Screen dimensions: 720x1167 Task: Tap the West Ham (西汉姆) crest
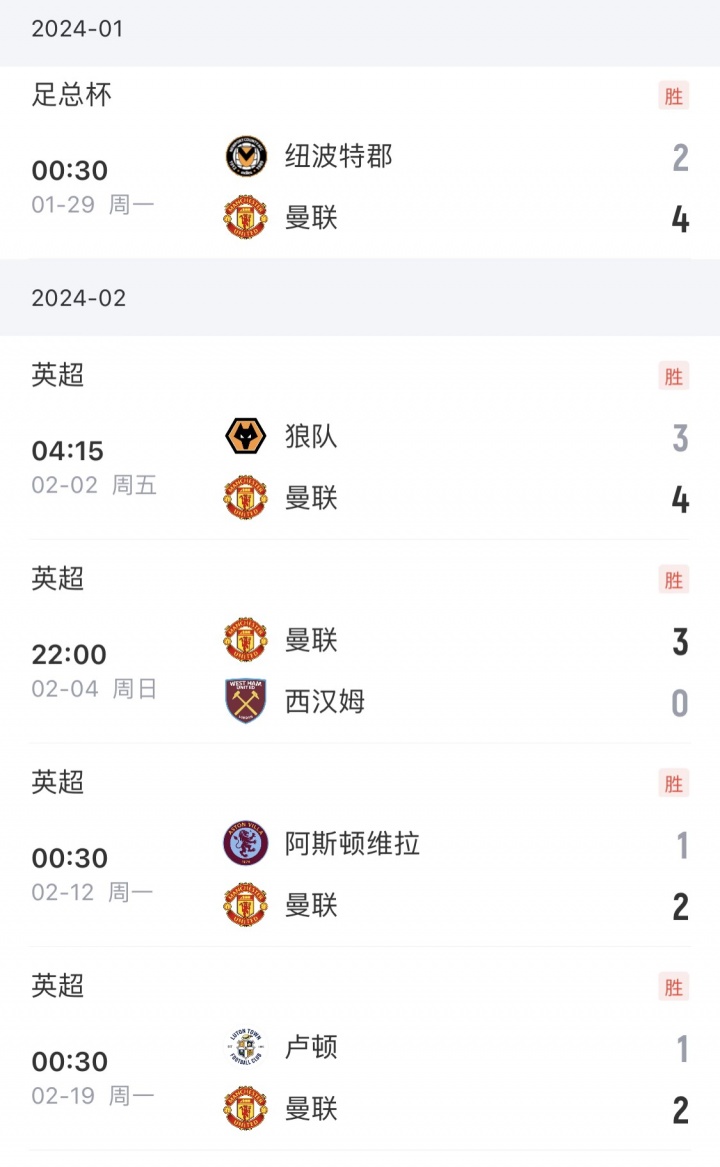click(245, 701)
